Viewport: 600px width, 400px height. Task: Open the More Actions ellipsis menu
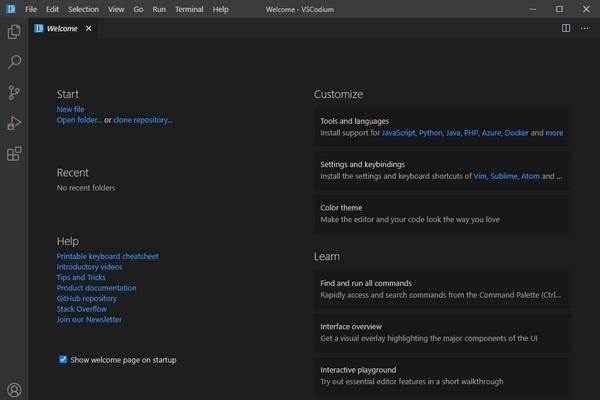584,28
